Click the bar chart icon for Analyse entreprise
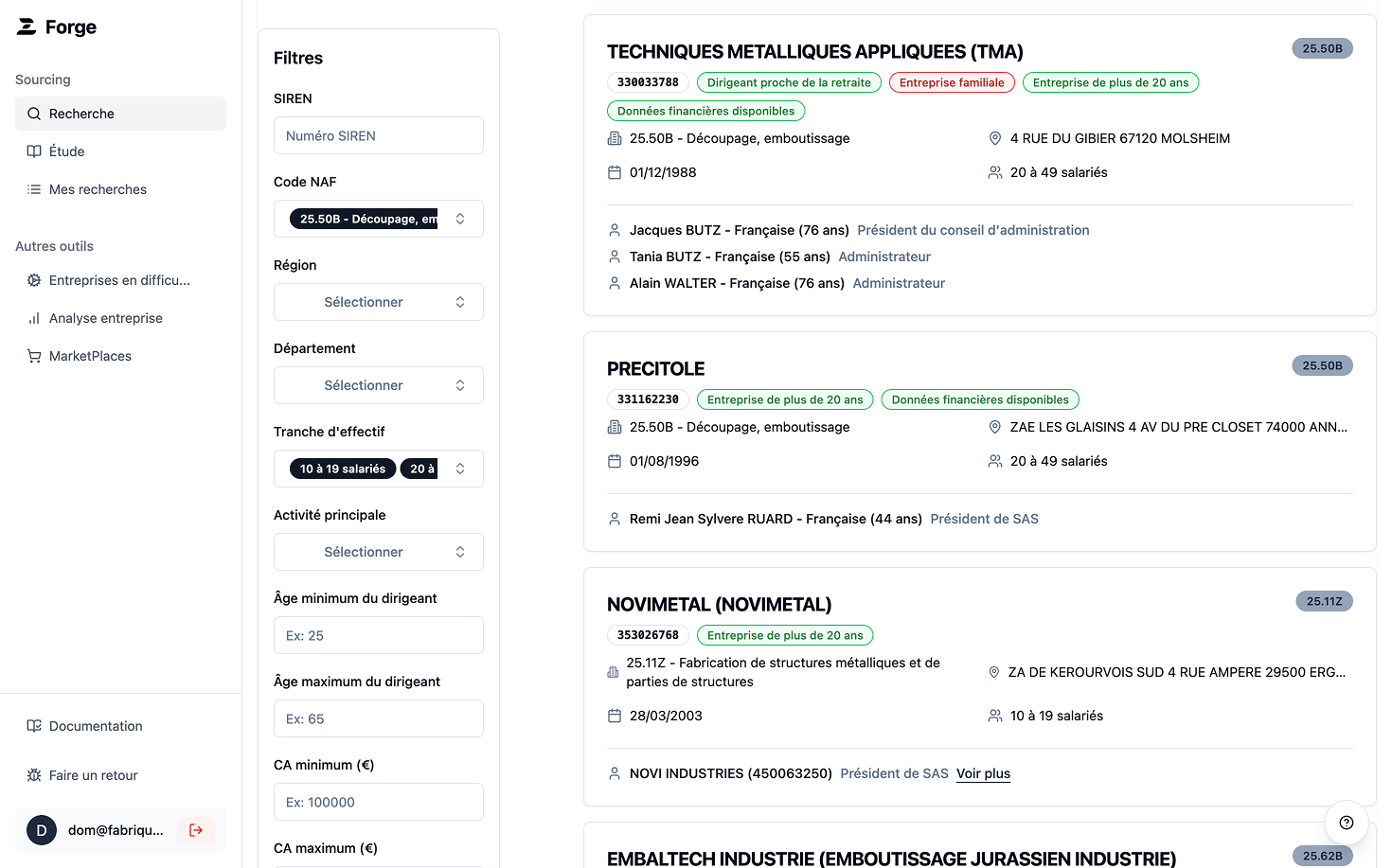The height and width of the screenshot is (868, 1392). pyautogui.click(x=34, y=318)
